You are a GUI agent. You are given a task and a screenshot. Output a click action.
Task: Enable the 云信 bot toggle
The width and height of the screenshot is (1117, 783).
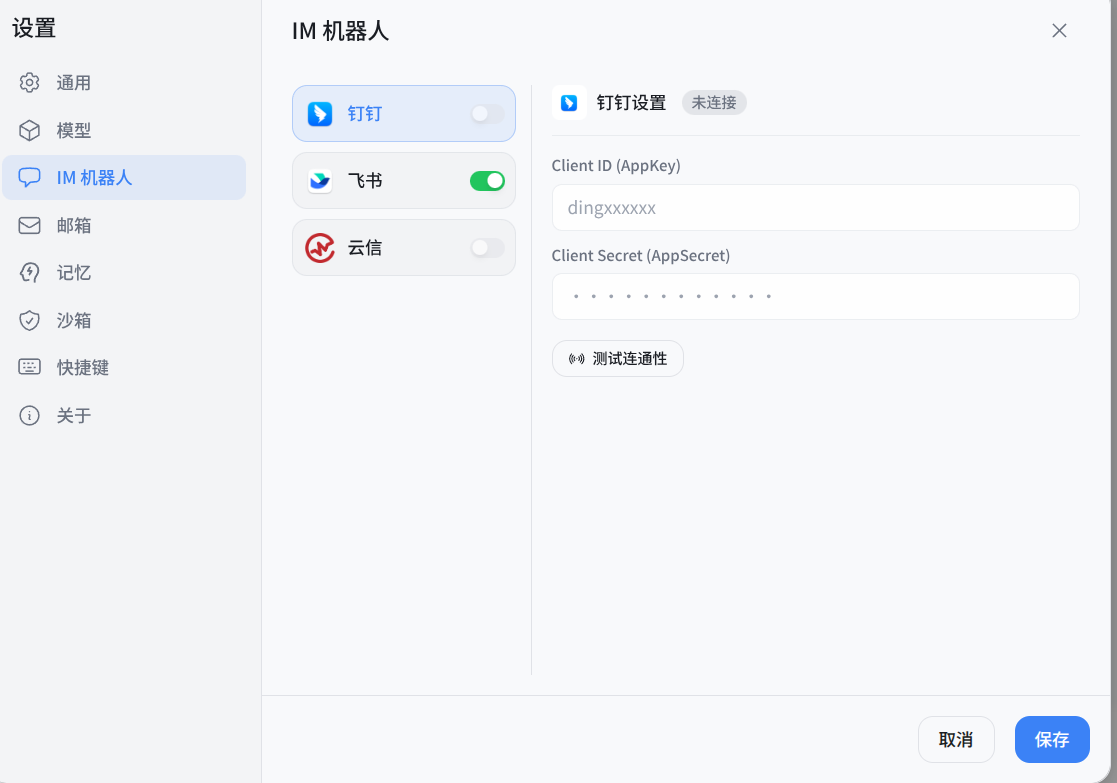tap(487, 247)
